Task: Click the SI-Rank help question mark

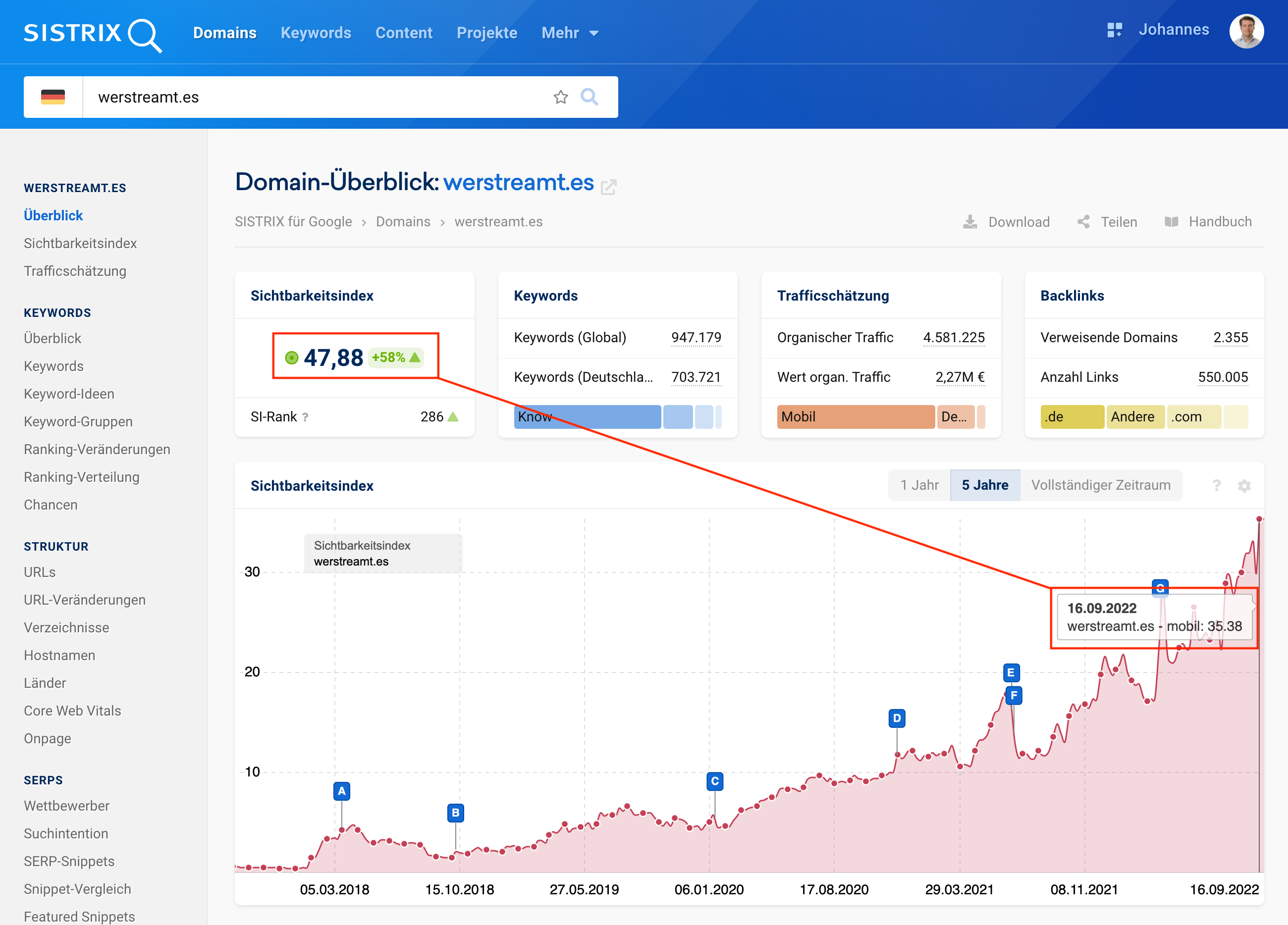Action: [306, 417]
